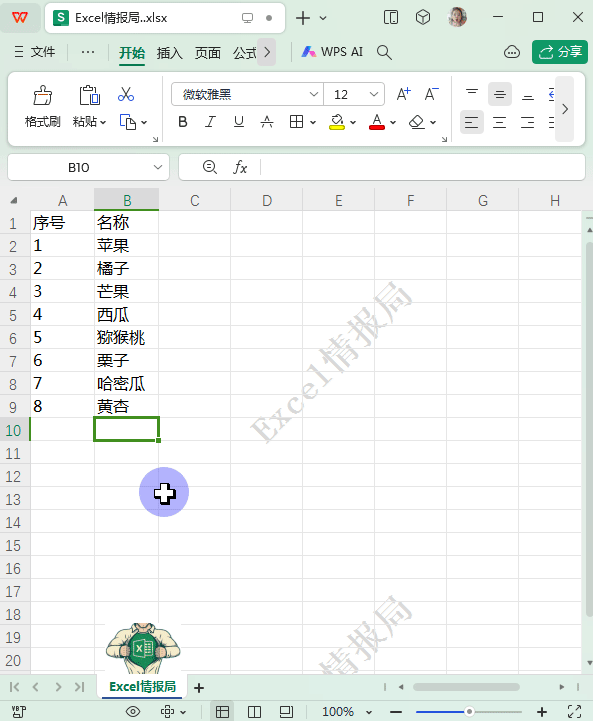
Task: Toggle eye protection mode icon
Action: point(133,711)
